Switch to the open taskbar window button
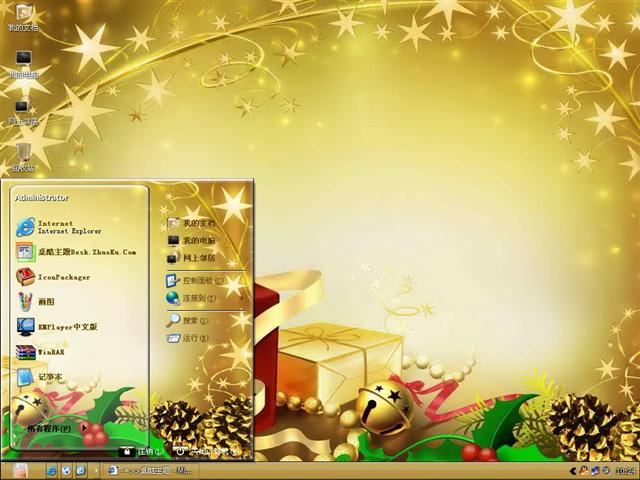640x480 pixels. pos(153,471)
